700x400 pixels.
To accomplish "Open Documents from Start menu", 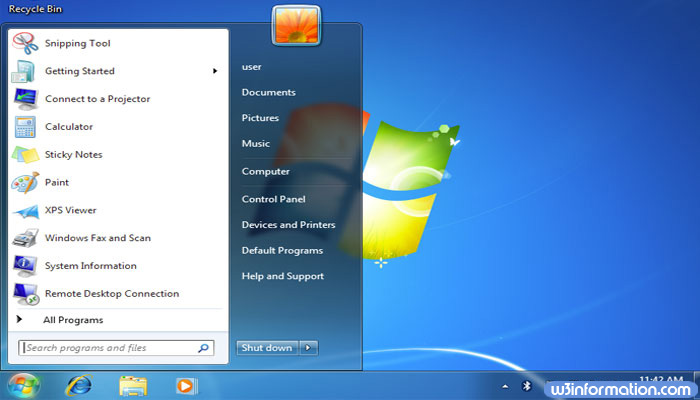I will tap(269, 92).
